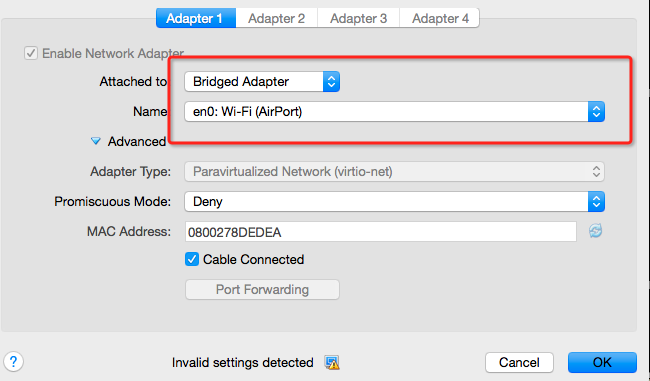Uncheck the Cable Connected checkbox
This screenshot has height=381, width=650.
192,260
